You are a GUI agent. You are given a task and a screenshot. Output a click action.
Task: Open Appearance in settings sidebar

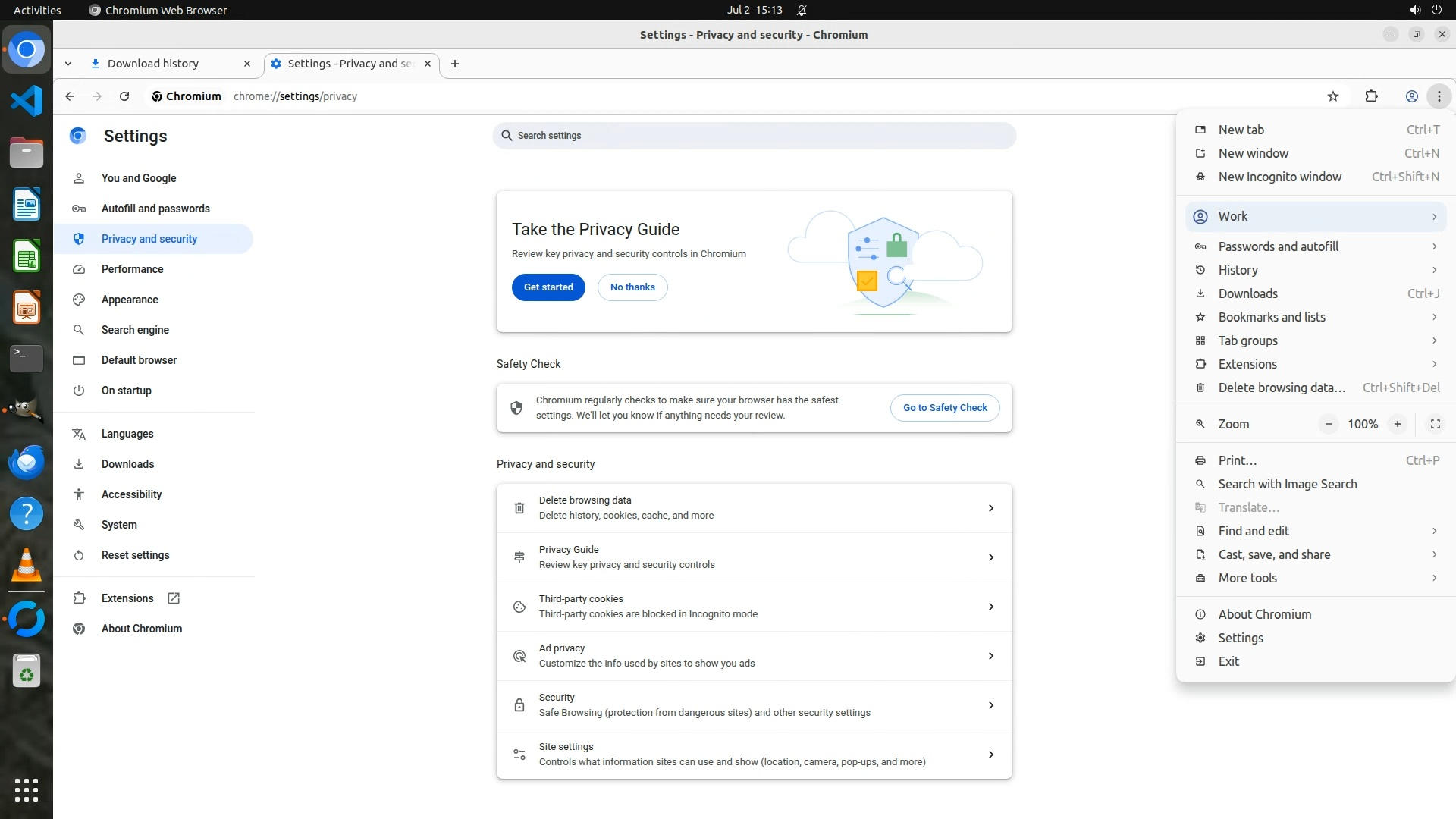pyautogui.click(x=130, y=300)
